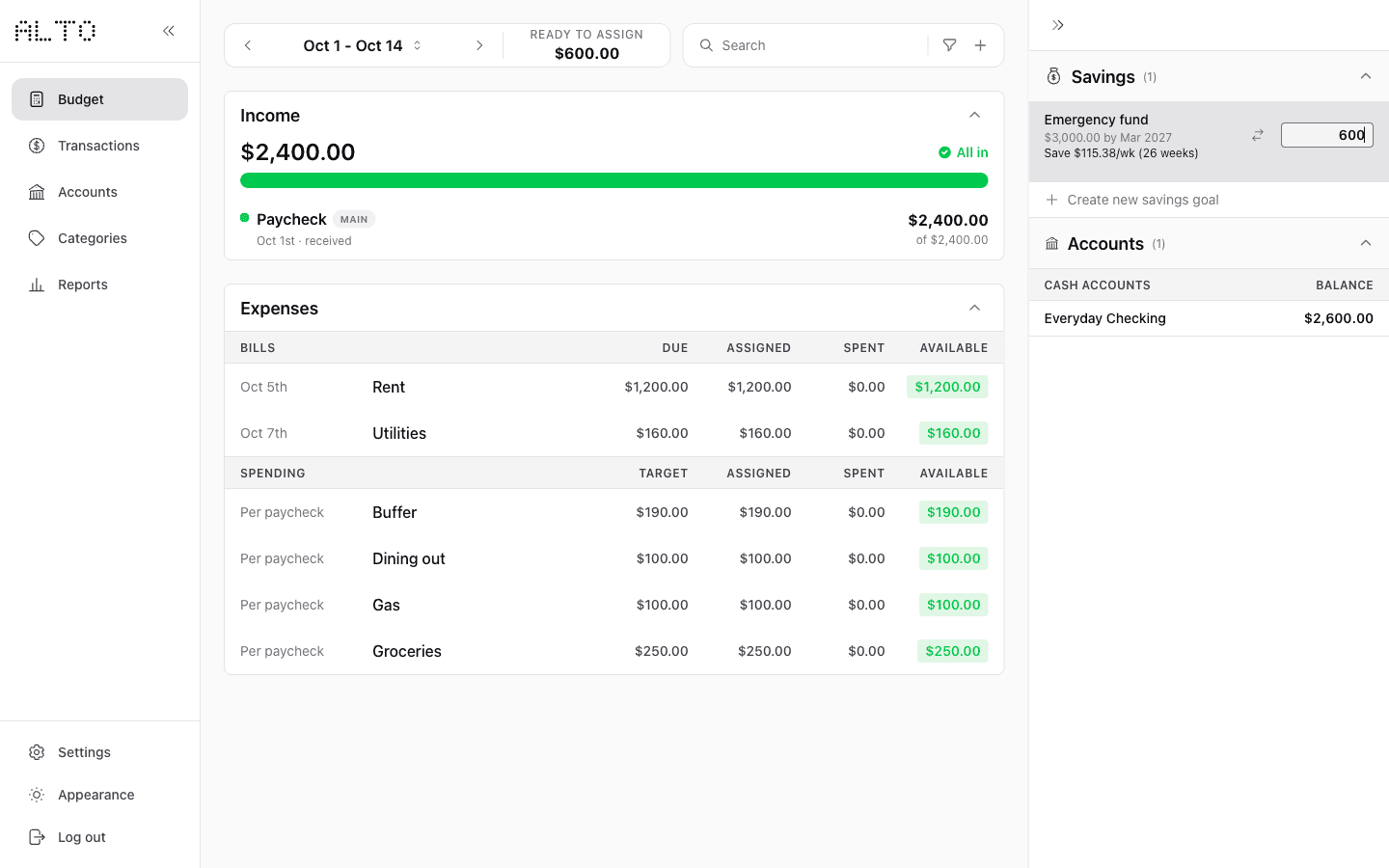This screenshot has width=1389, height=868.
Task: Click the Emergency fund amount input
Action: point(1326,135)
